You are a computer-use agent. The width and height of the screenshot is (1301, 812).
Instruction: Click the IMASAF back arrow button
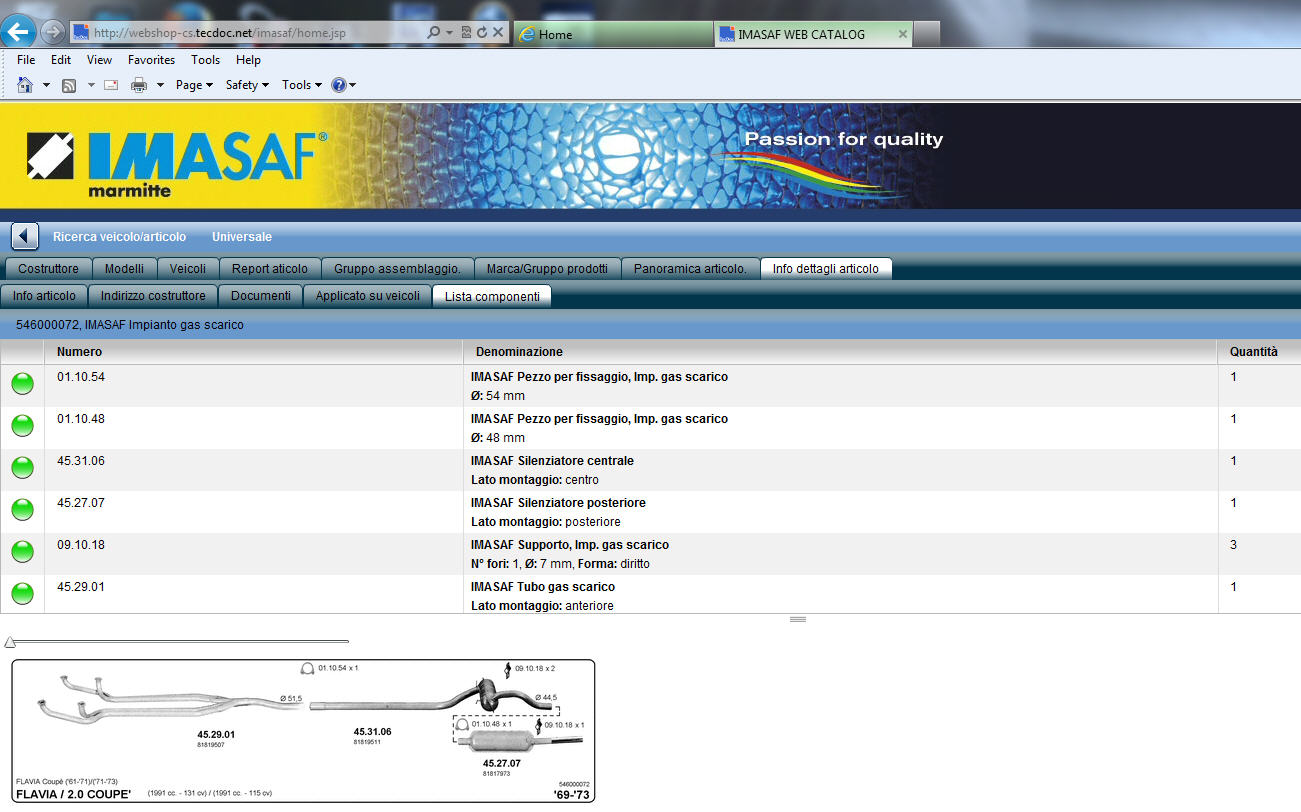(25, 237)
